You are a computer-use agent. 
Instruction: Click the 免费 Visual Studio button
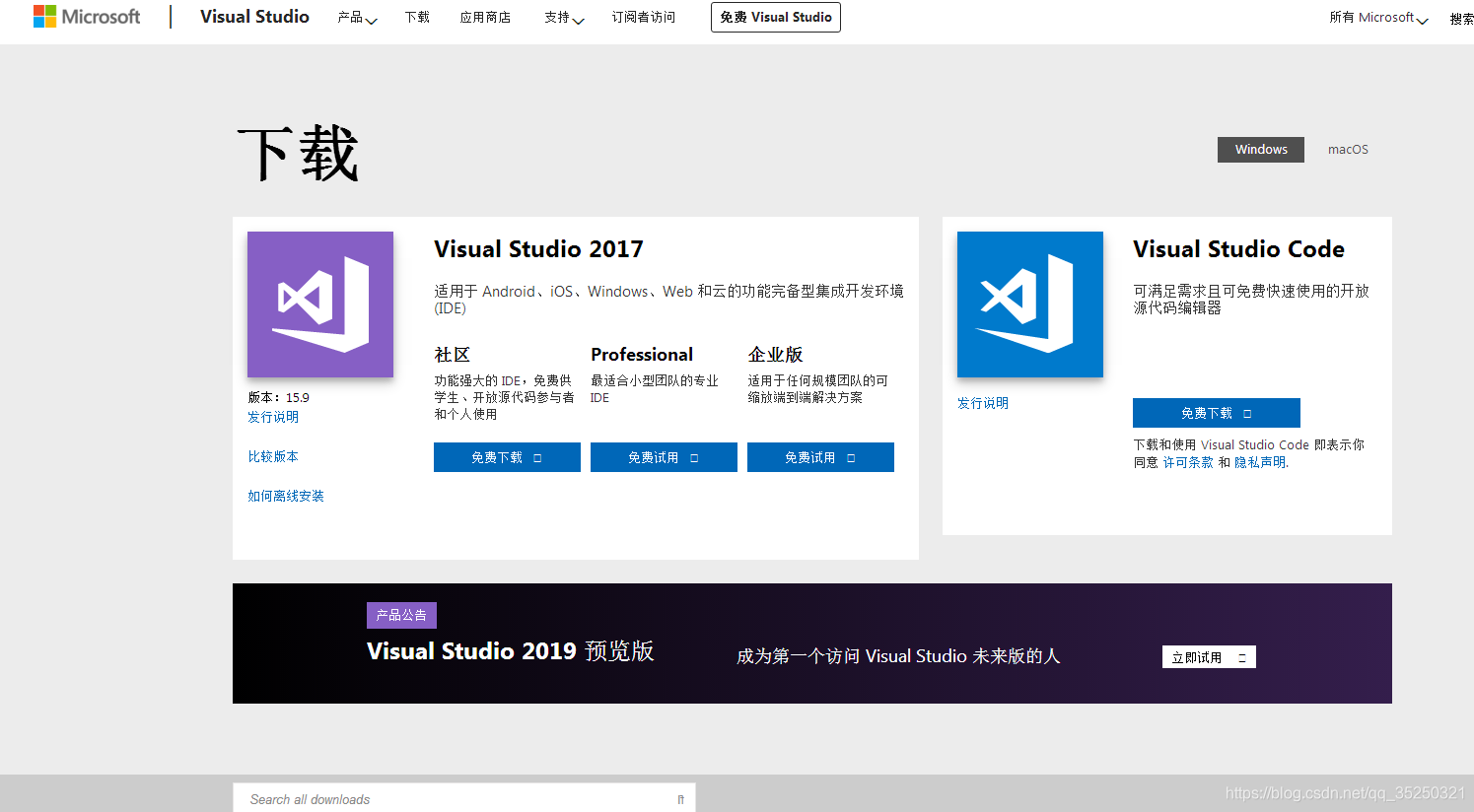[776, 18]
